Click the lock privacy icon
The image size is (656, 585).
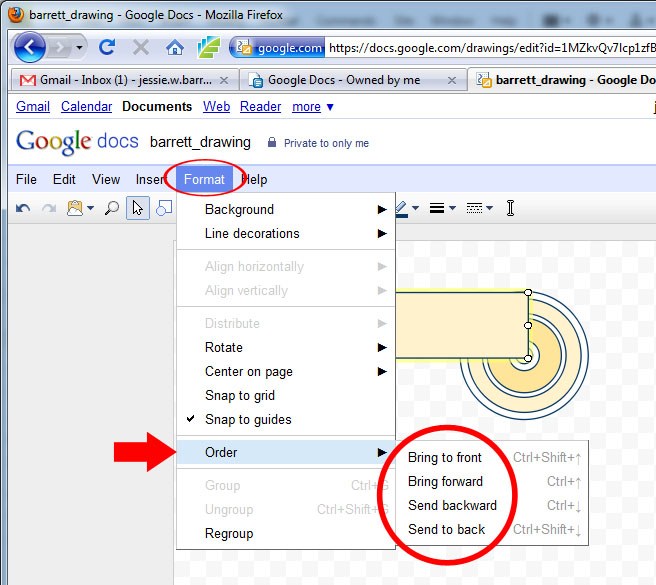(x=272, y=142)
